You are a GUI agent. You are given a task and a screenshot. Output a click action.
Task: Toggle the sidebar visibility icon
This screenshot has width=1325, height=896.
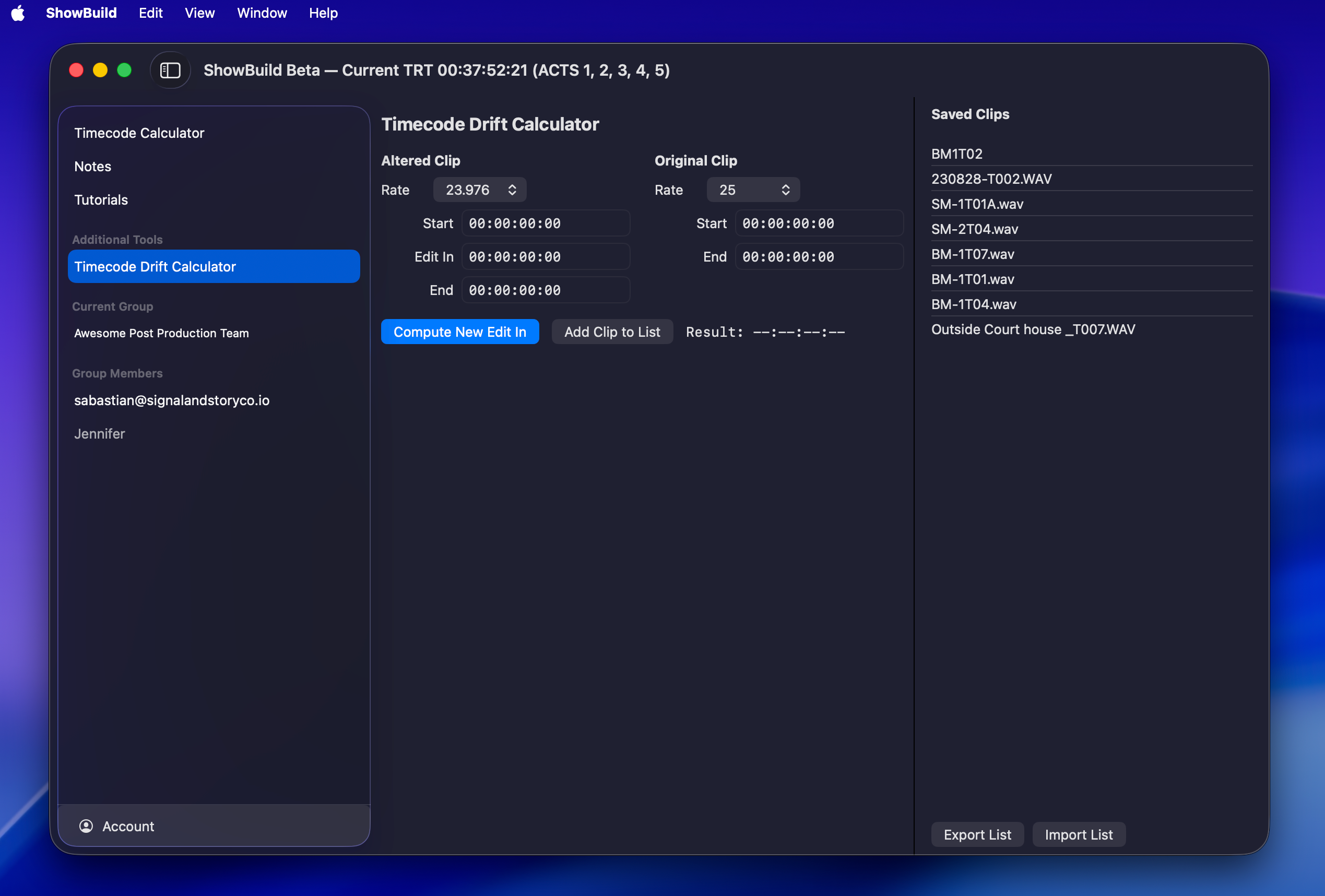(x=170, y=70)
